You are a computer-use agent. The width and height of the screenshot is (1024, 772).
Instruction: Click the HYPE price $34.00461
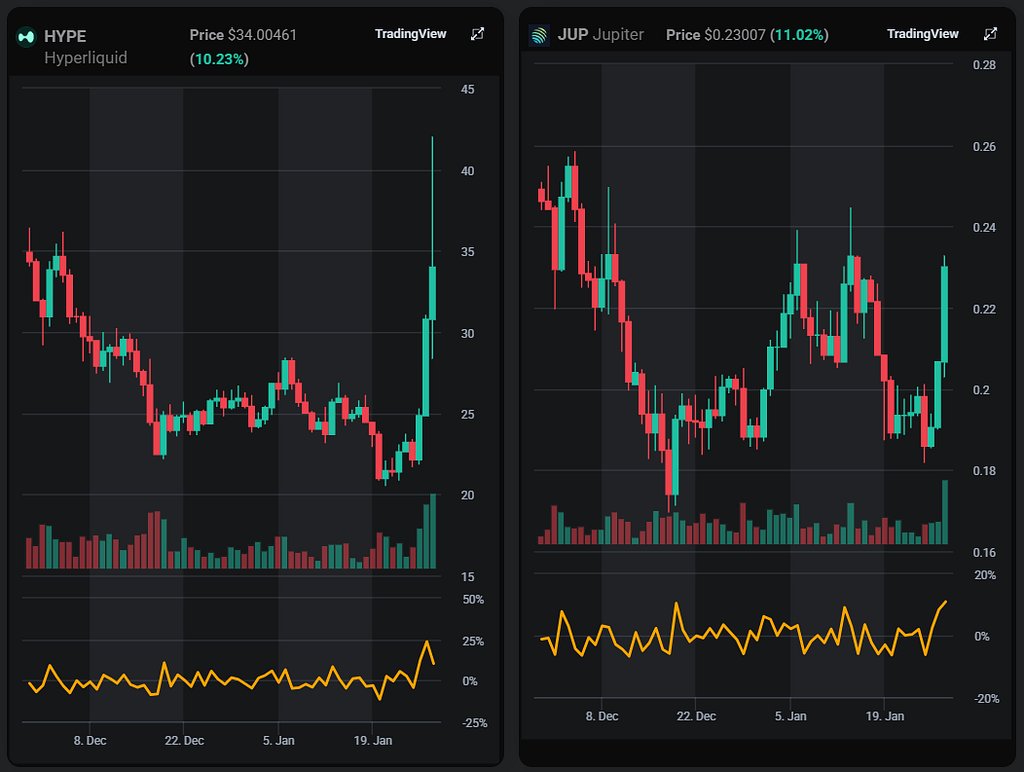pos(260,35)
